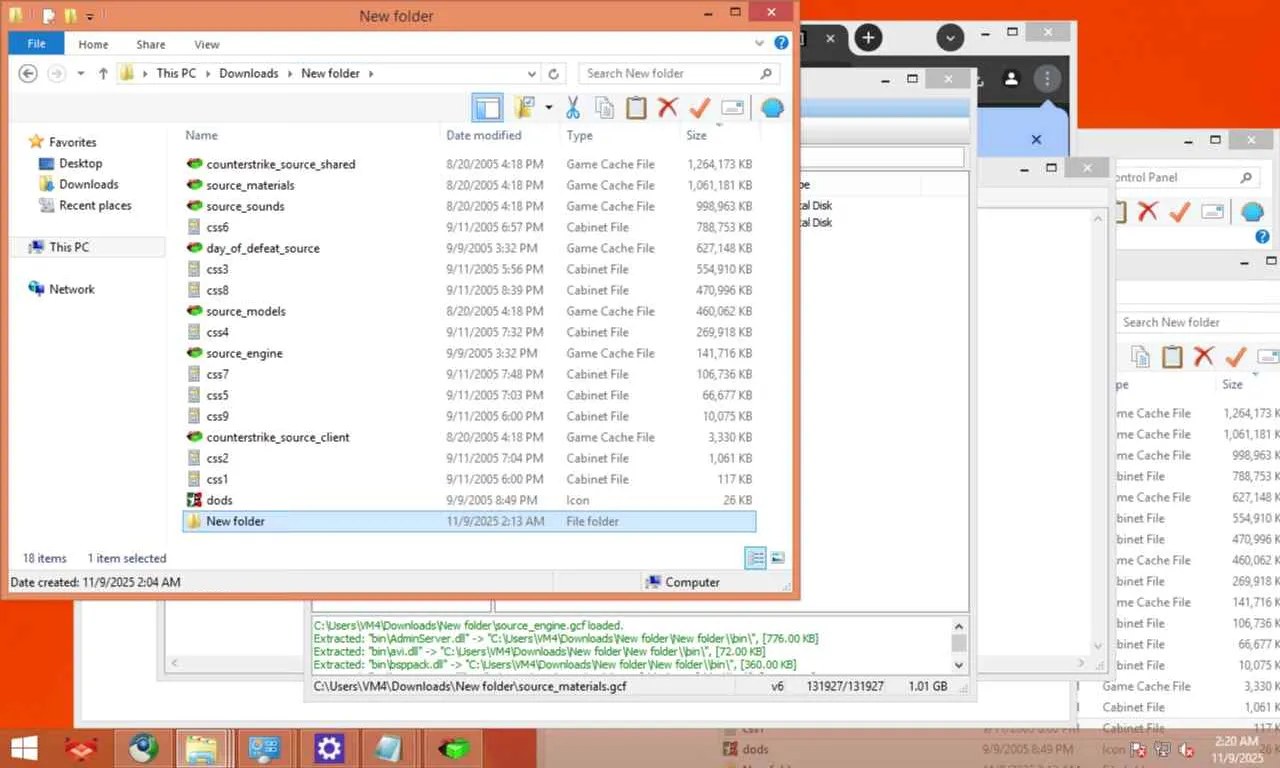Expand the chevron after Downloads in the address bar
Viewport: 1280px width, 768px height.
coord(289,73)
